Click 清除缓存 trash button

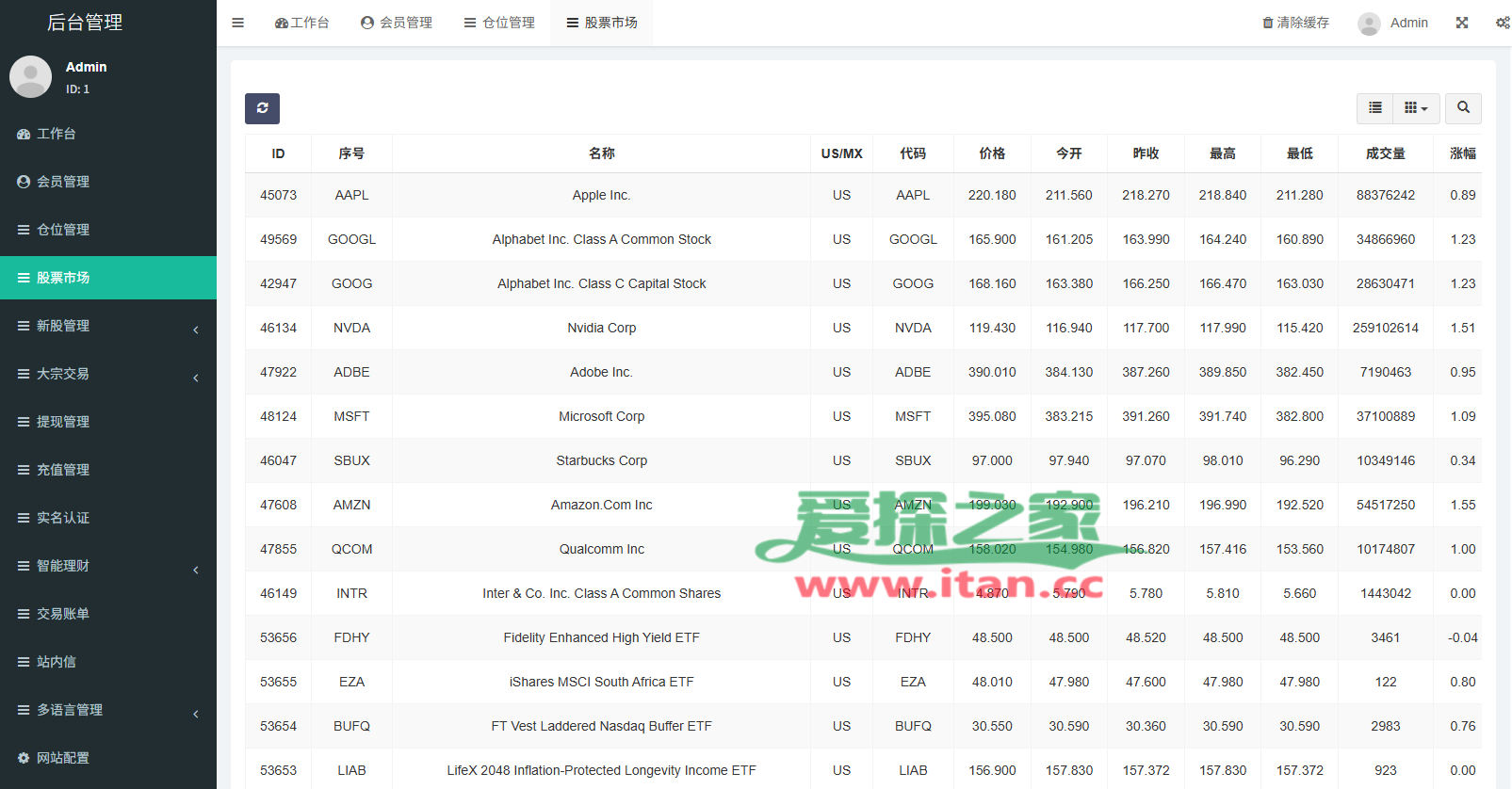click(1295, 23)
